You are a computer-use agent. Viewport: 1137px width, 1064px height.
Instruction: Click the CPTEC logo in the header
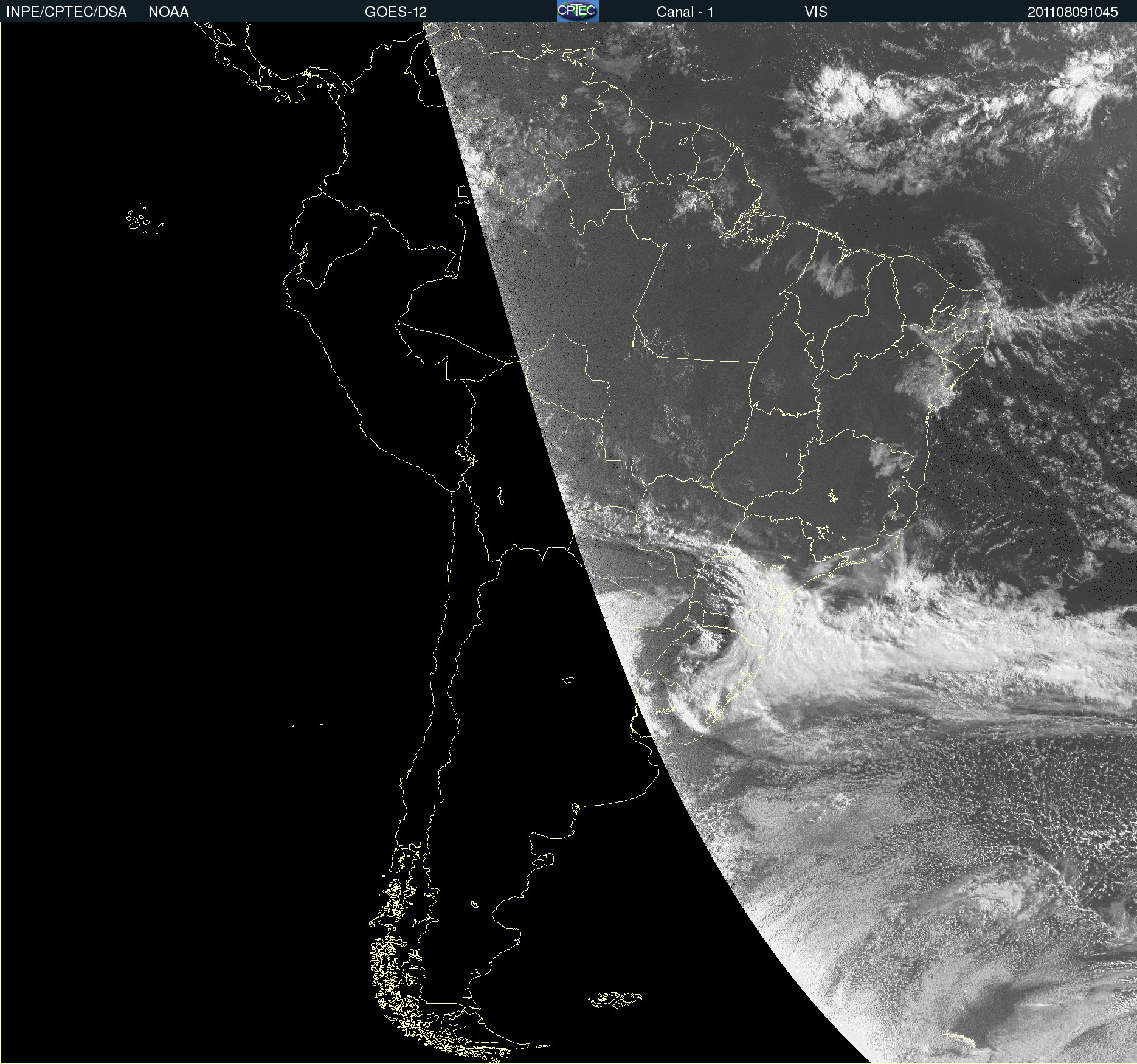point(578,11)
